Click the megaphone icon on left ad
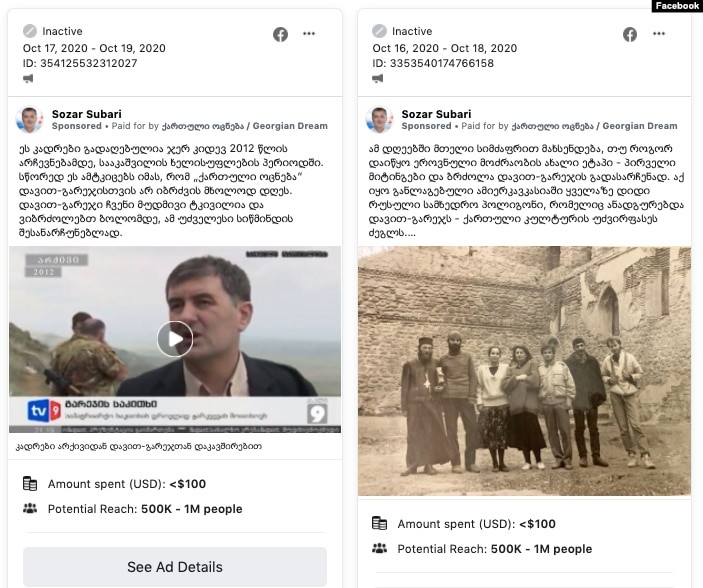The image size is (703, 588). click(x=28, y=79)
